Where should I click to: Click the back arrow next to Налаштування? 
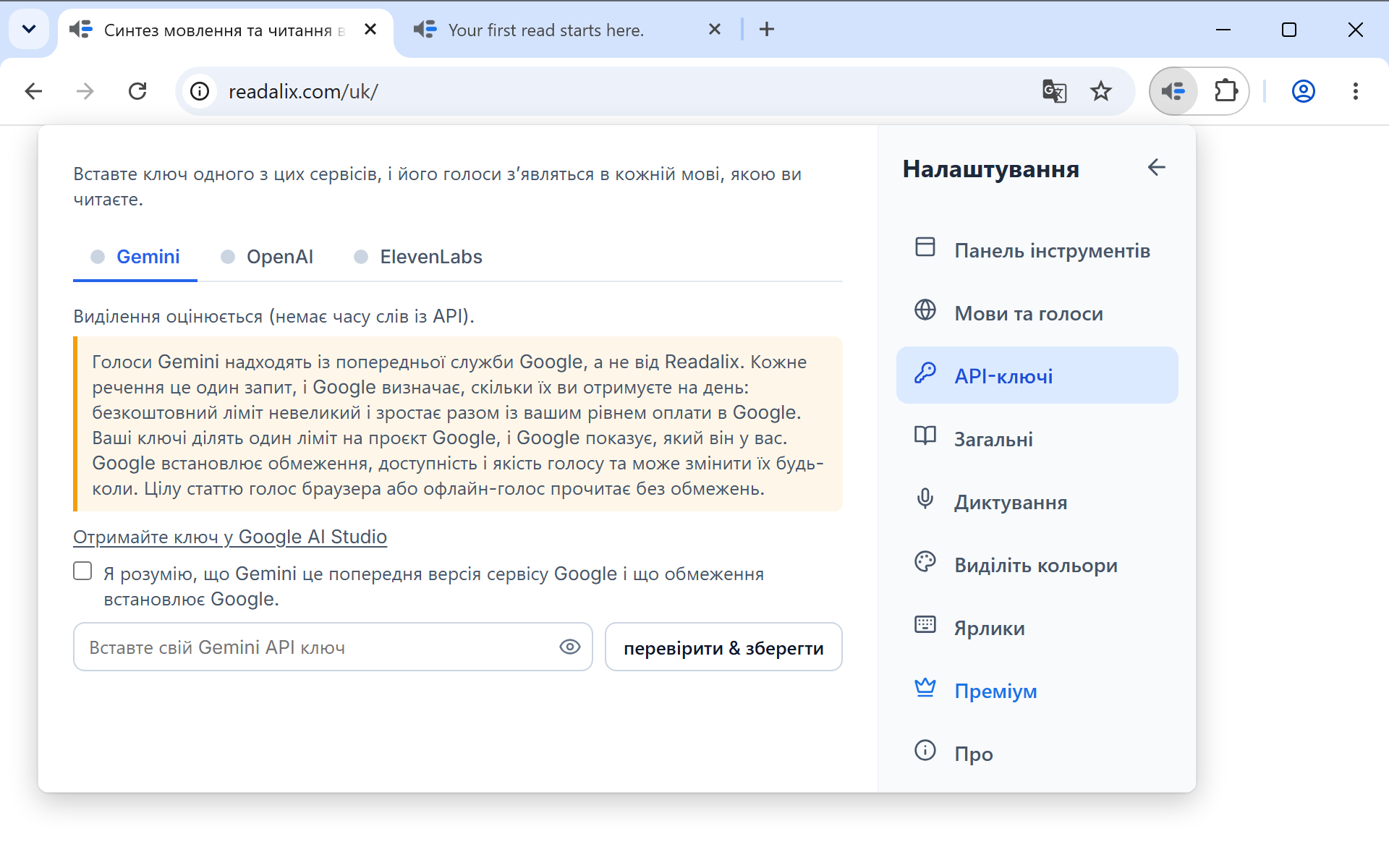(x=1156, y=168)
